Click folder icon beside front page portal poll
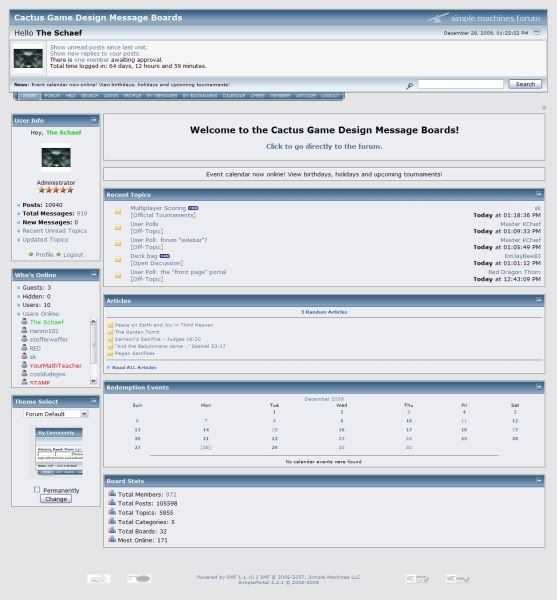The image size is (557, 600). coord(118,276)
